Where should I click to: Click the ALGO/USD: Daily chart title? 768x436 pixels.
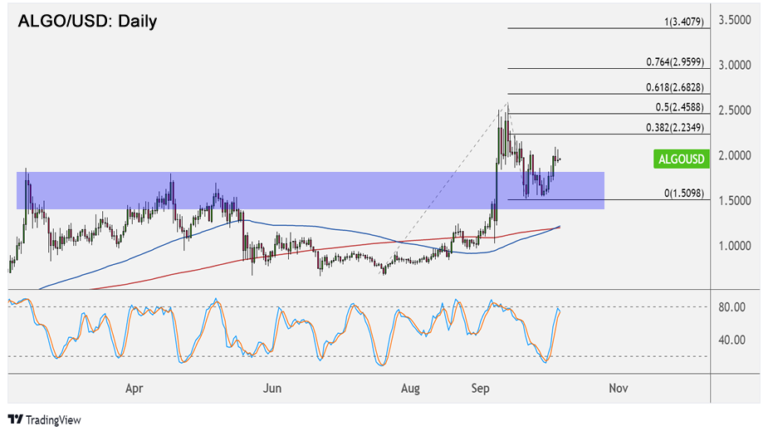[87, 21]
